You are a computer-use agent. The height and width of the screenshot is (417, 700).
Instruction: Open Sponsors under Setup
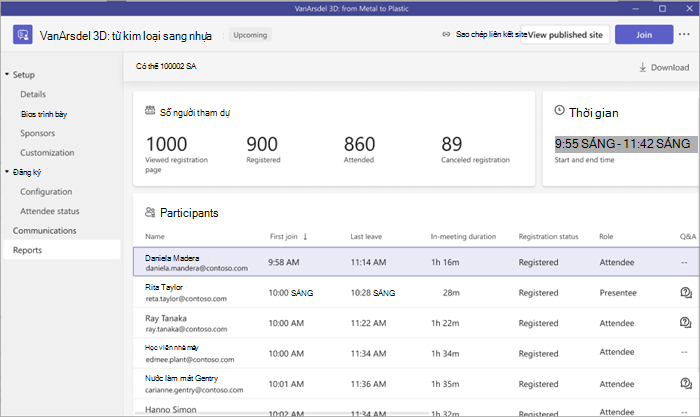click(38, 133)
